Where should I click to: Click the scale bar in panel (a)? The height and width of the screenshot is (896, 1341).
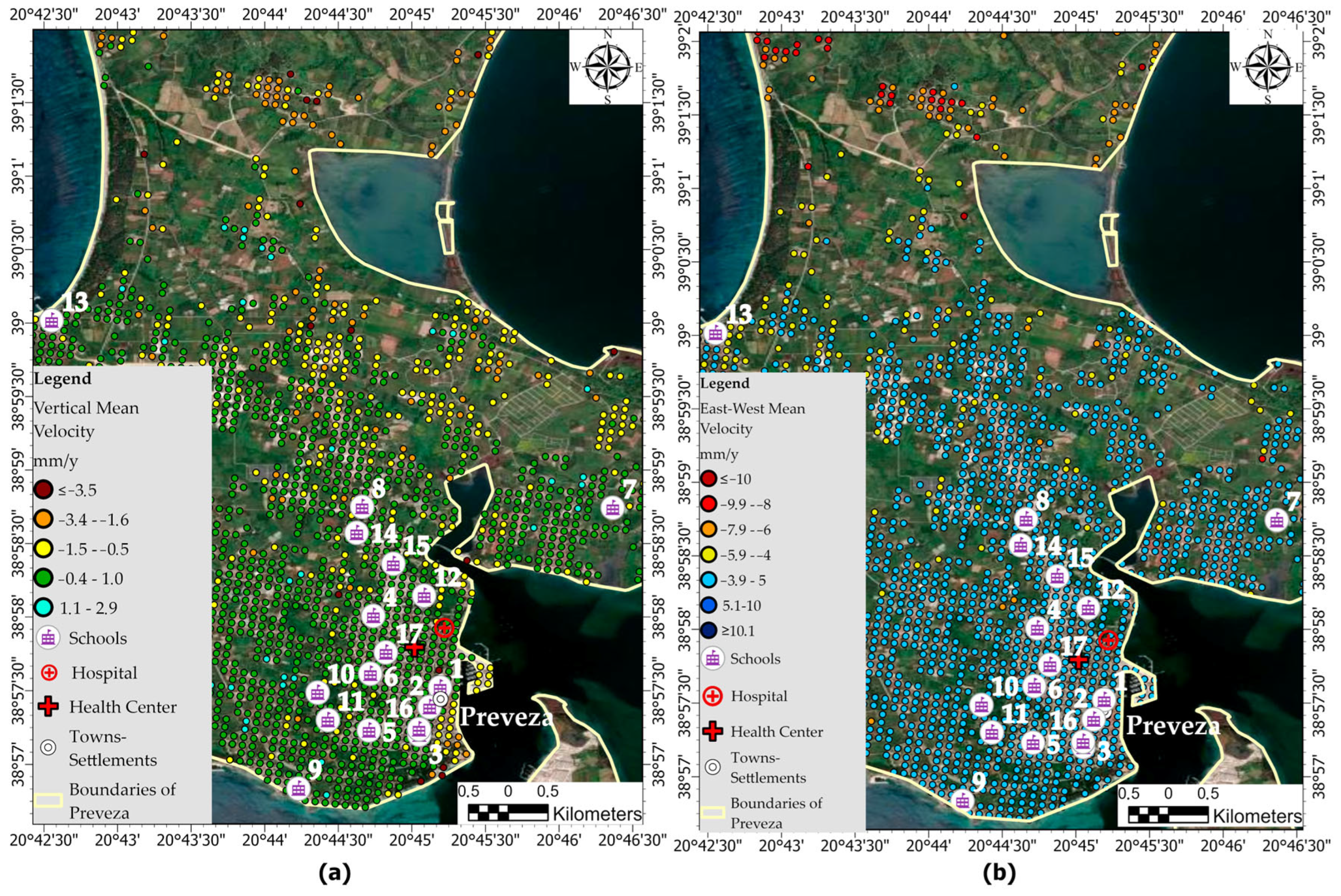pyautogui.click(x=508, y=812)
